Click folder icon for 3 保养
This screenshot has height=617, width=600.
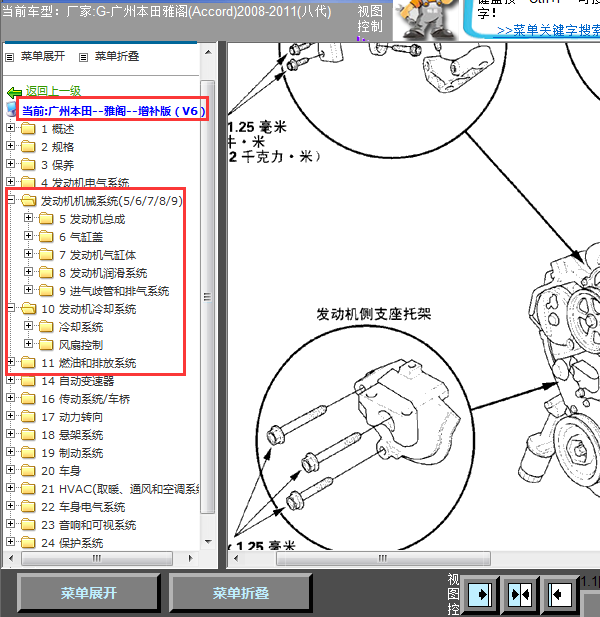click(x=28, y=164)
